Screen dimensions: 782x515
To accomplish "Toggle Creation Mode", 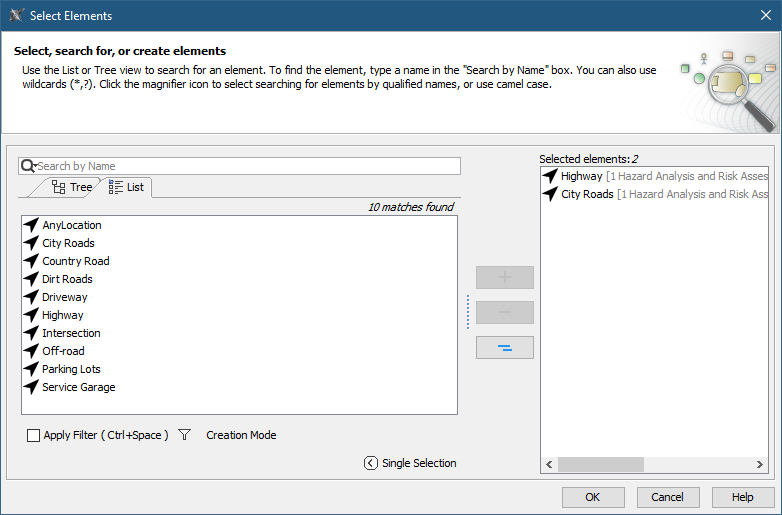I will click(241, 435).
